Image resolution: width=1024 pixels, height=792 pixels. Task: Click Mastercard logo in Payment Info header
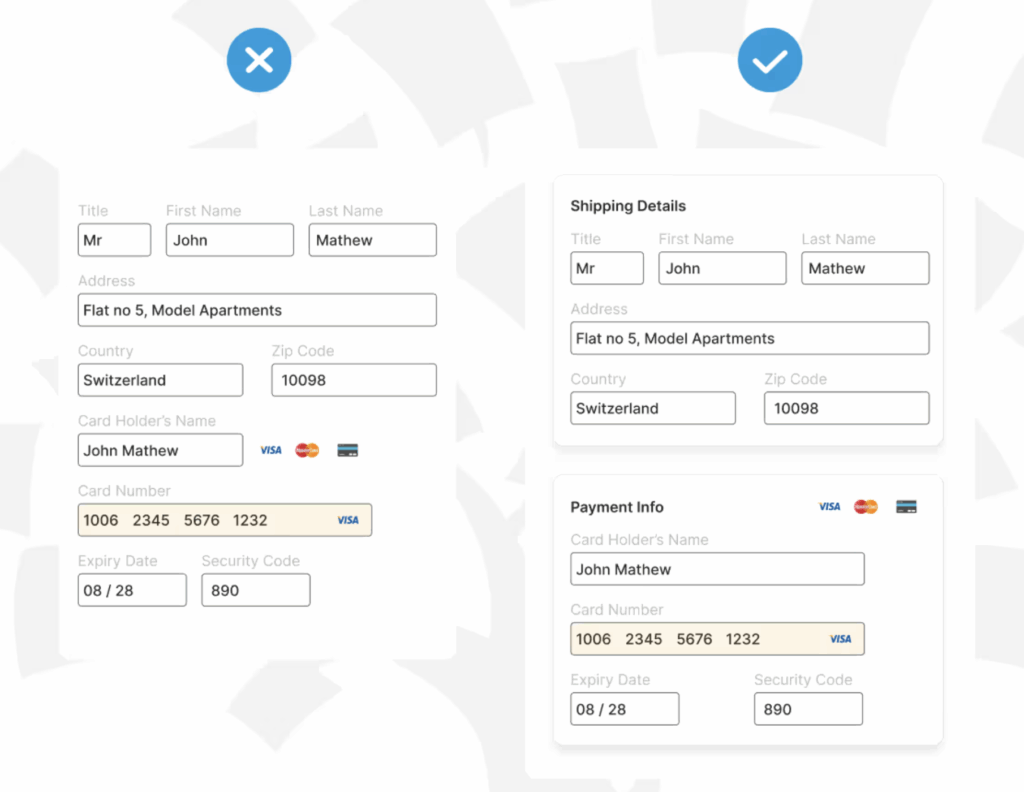[x=866, y=507]
